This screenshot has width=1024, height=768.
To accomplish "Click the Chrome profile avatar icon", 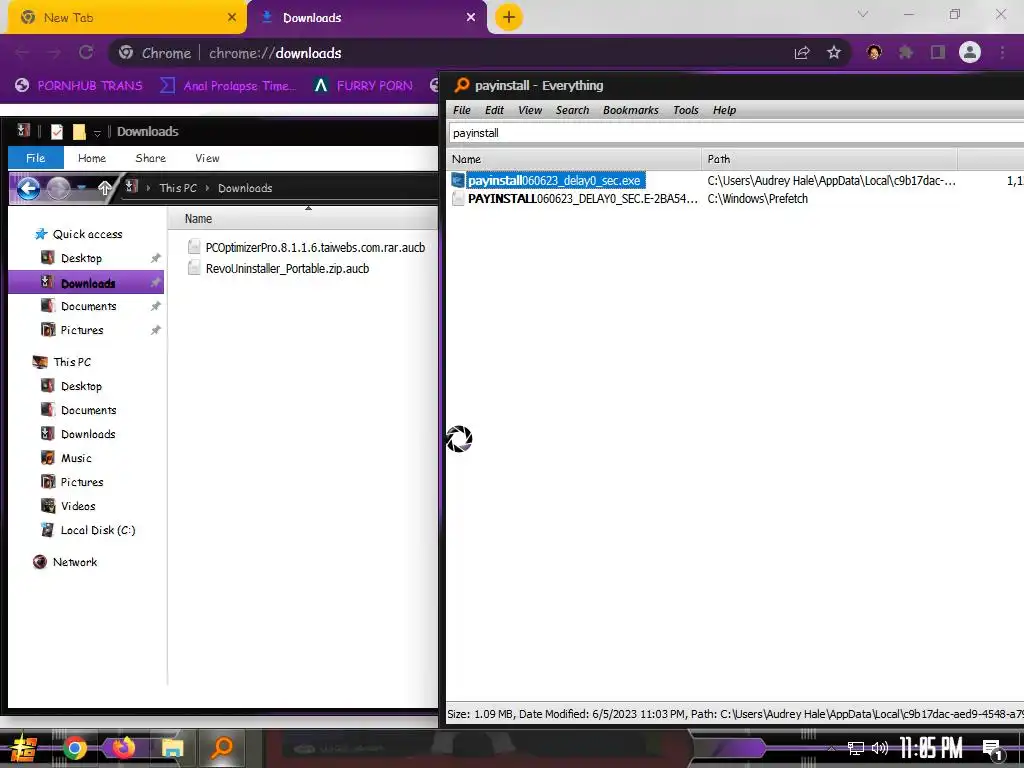I will 970,52.
